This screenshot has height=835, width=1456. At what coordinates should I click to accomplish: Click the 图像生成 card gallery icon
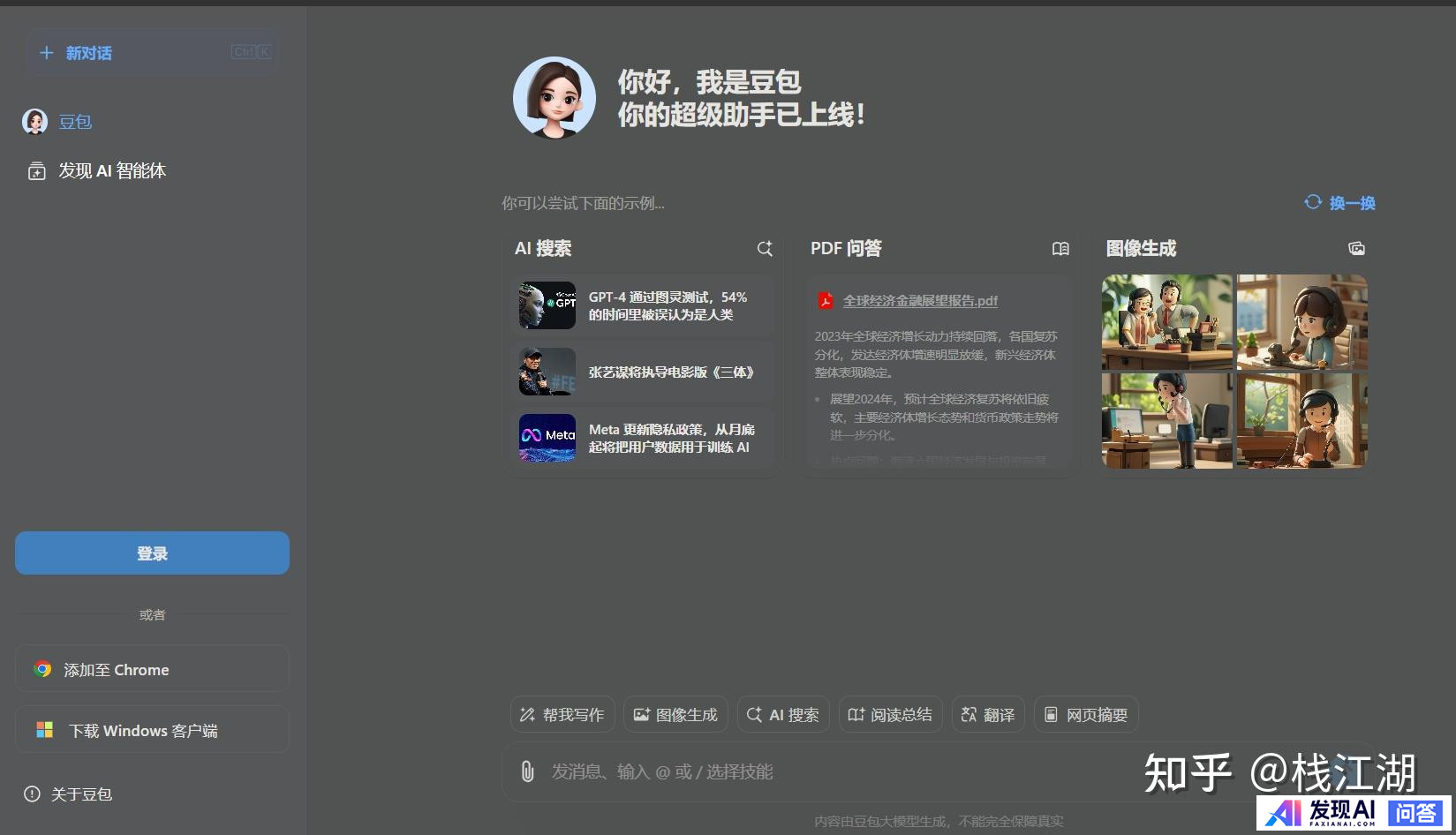[x=1356, y=249]
